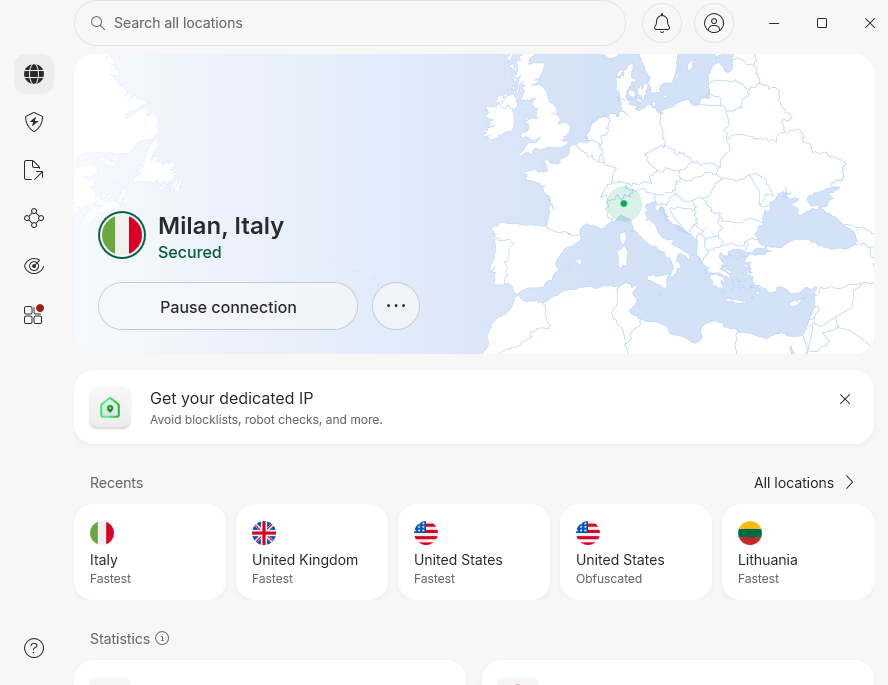
Task: Dismiss the dedicated IP banner
Action: point(845,399)
